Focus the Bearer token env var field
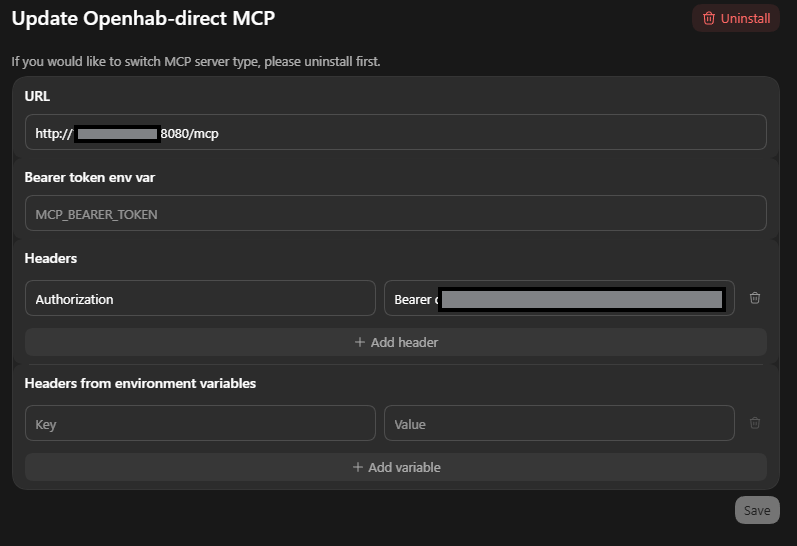Screen dimensions: 797x546 tap(395, 213)
